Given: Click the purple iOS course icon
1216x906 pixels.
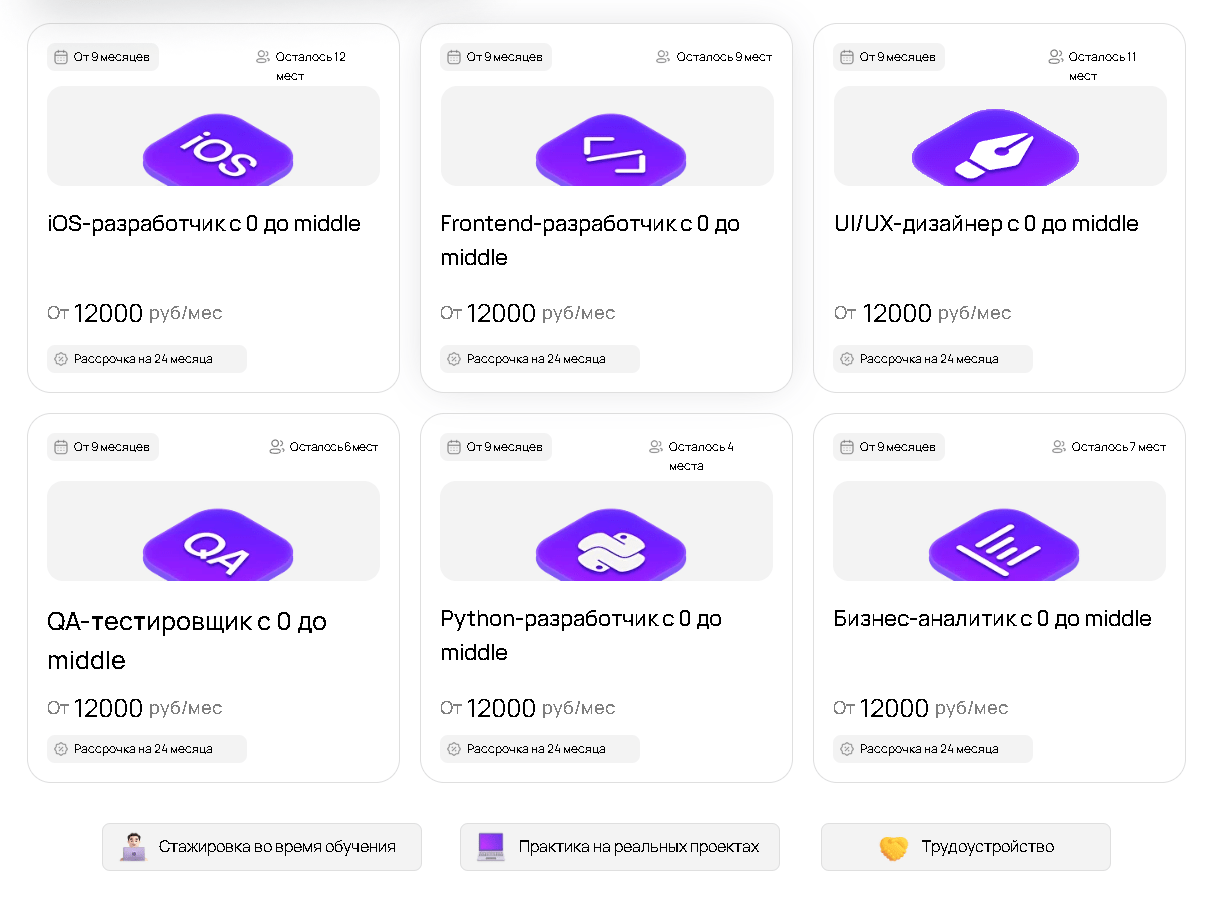Looking at the screenshot, I should tap(218, 152).
